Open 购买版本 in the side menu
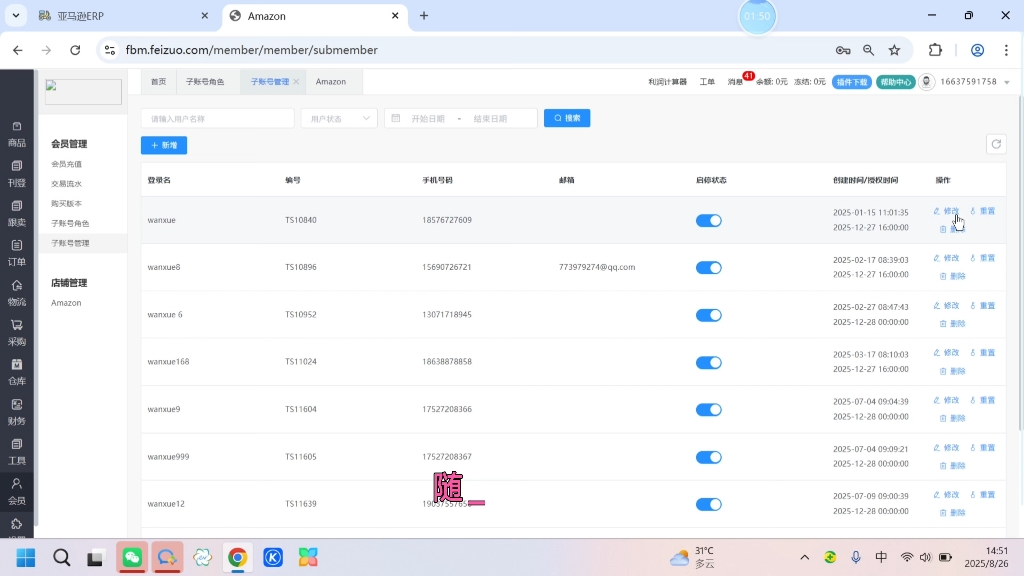Screen dimensions: 1024x576 pyautogui.click(x=67, y=204)
